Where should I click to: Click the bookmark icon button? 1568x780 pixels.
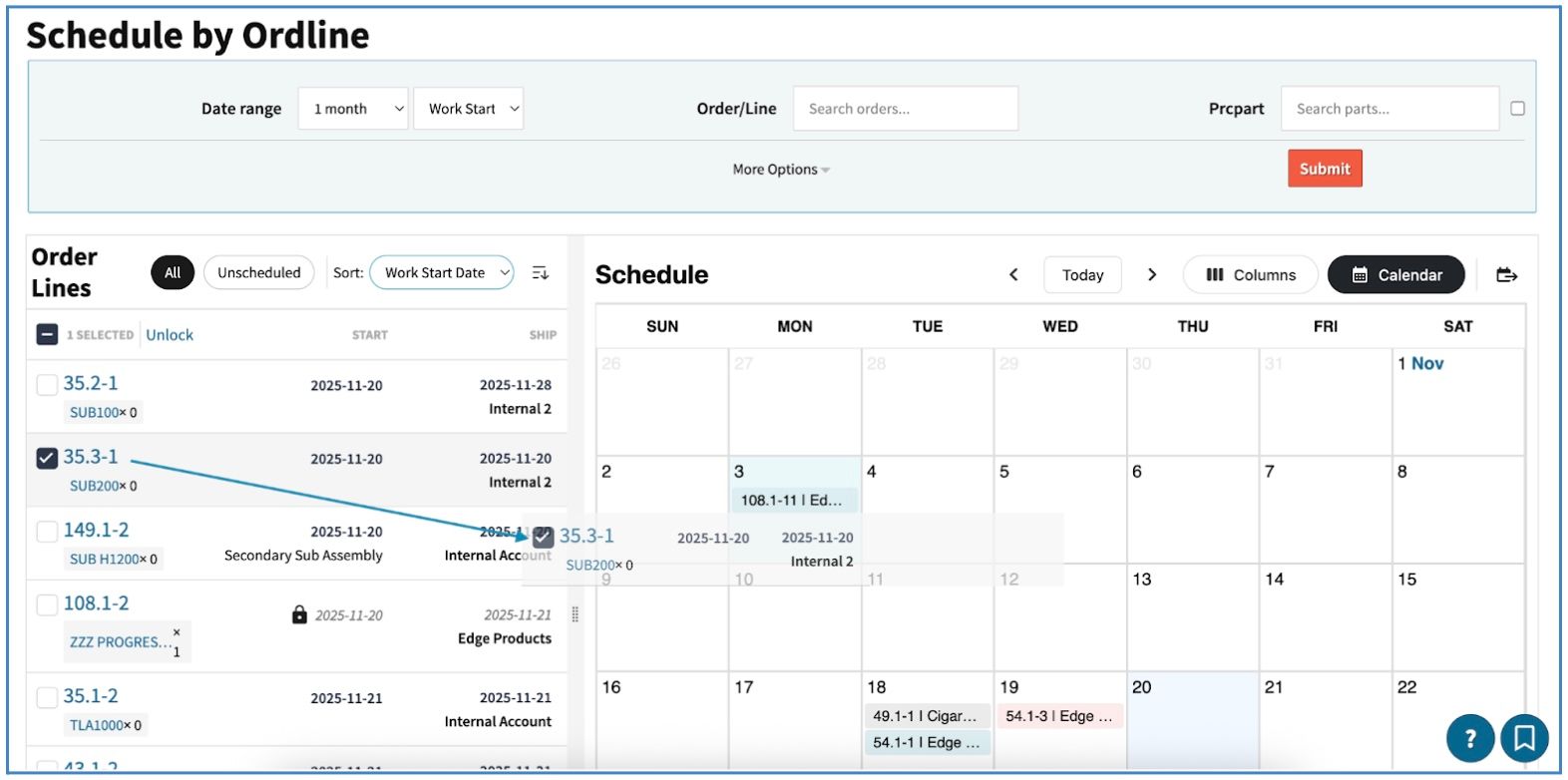[x=1524, y=739]
